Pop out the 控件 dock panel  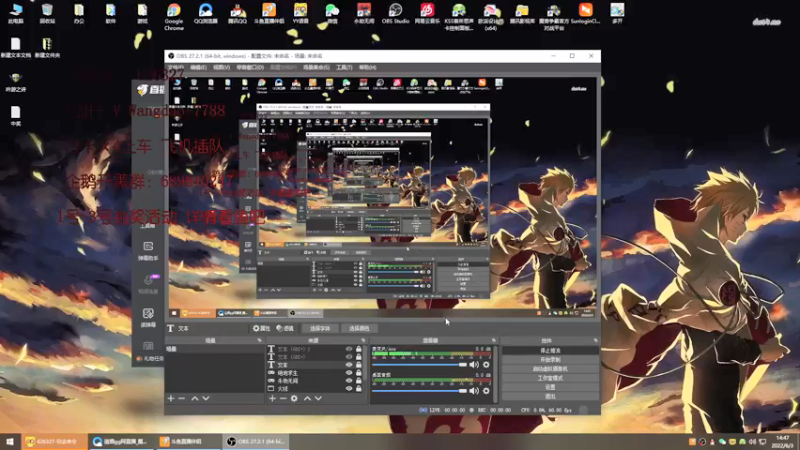click(x=595, y=340)
